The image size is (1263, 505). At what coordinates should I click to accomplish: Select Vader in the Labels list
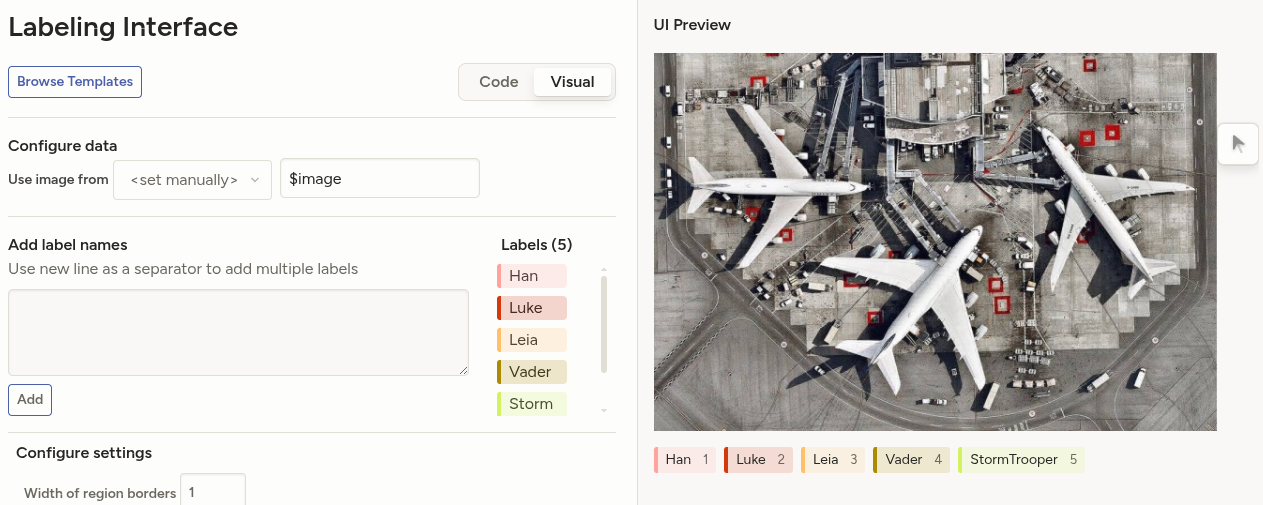tap(532, 372)
